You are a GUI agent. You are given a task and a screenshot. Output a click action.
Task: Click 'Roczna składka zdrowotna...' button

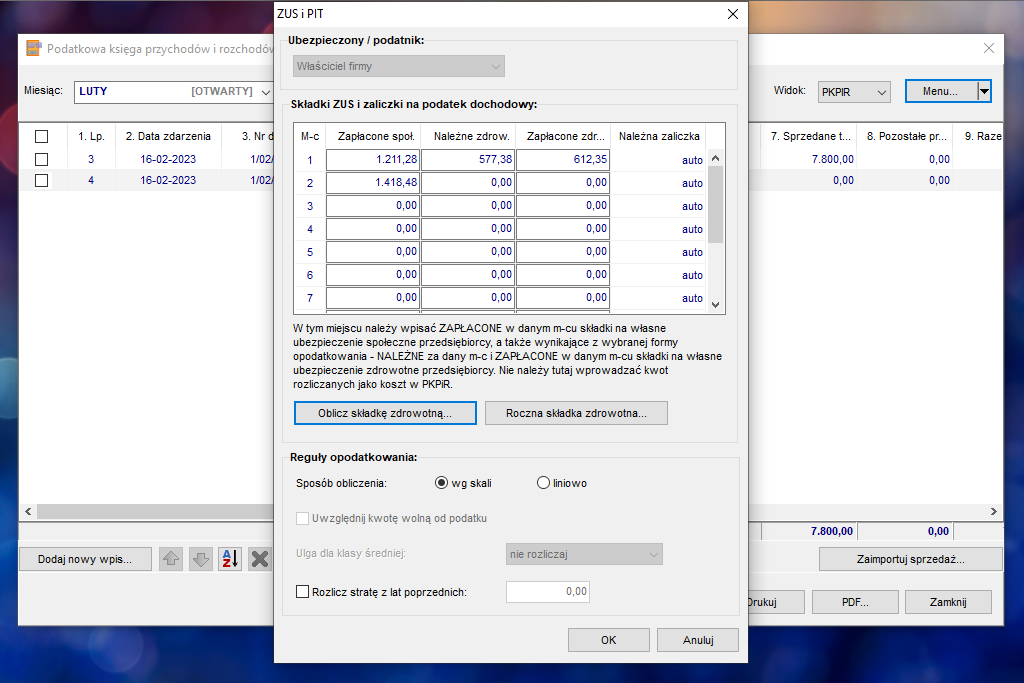click(x=576, y=413)
